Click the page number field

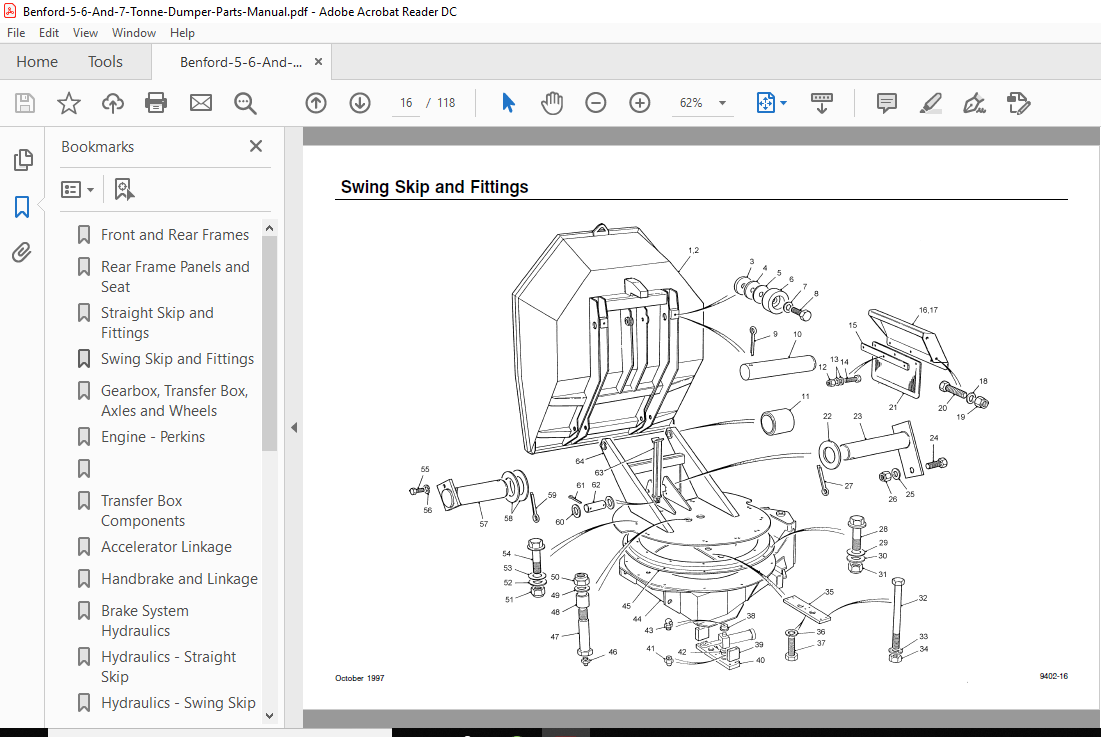[x=406, y=103]
